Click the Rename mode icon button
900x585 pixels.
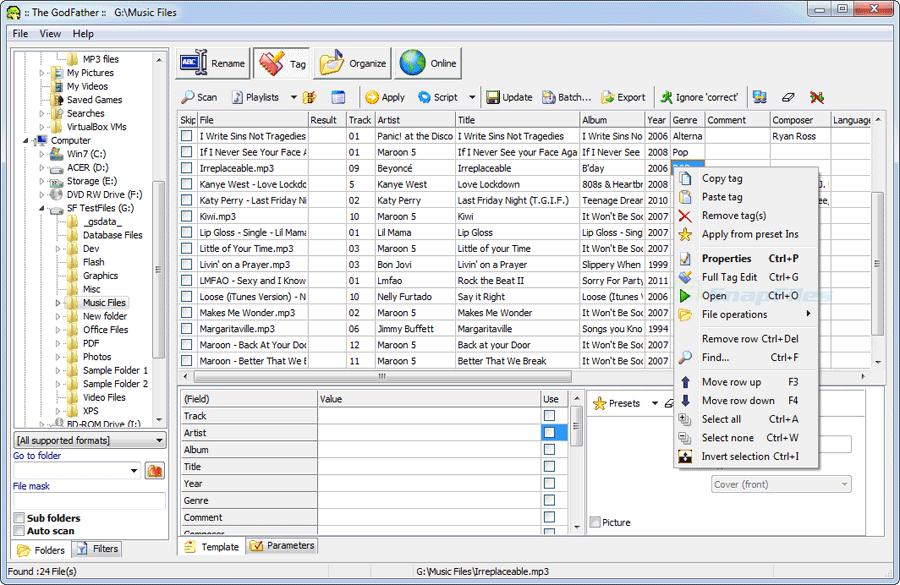[212, 64]
